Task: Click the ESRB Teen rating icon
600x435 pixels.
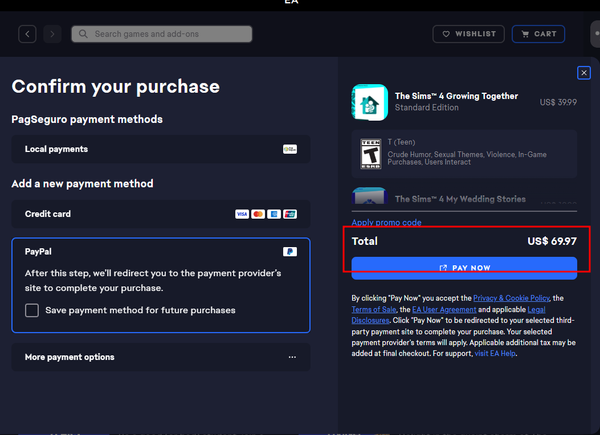Action: (370, 154)
